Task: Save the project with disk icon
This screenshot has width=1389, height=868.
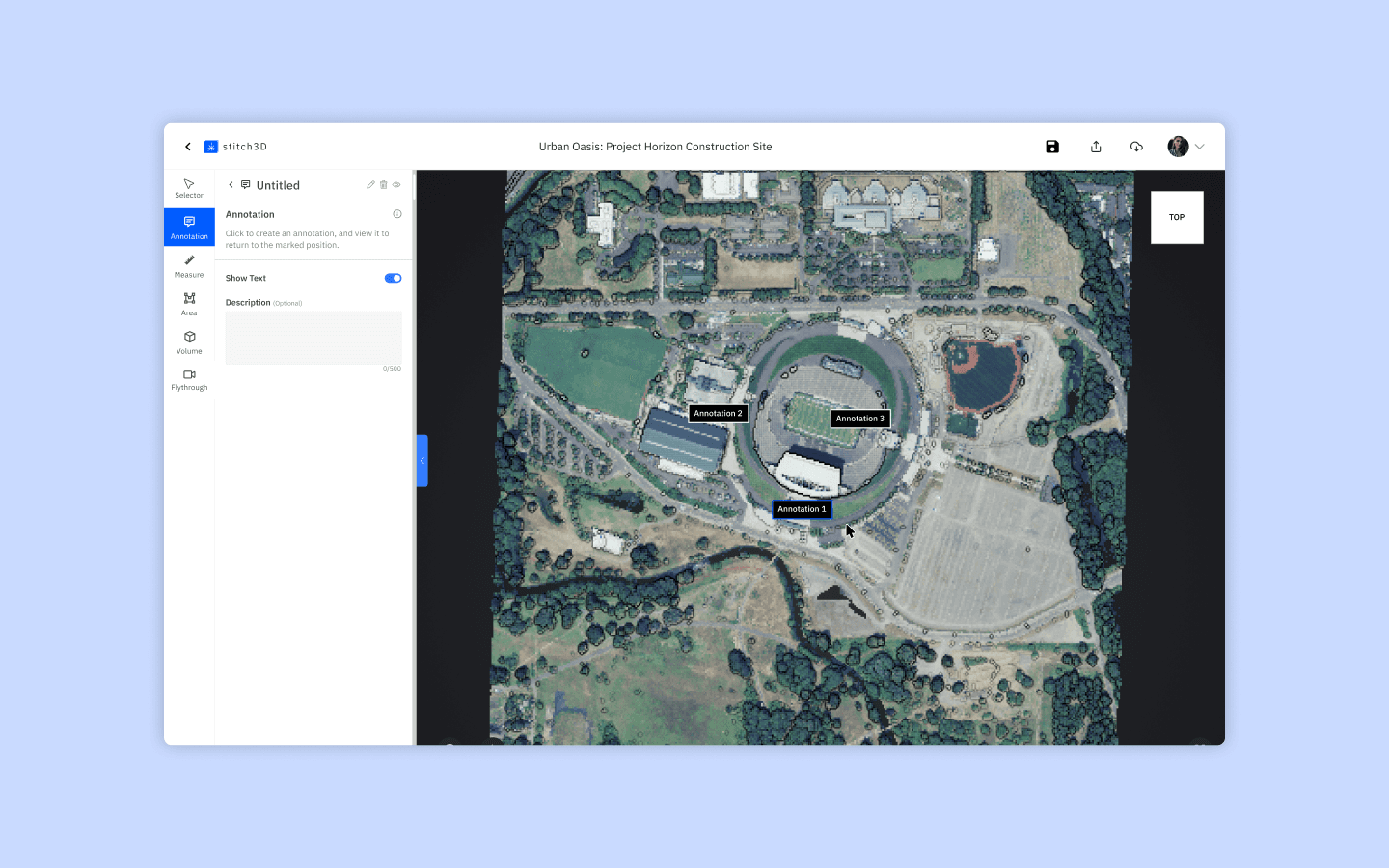Action: tap(1052, 147)
